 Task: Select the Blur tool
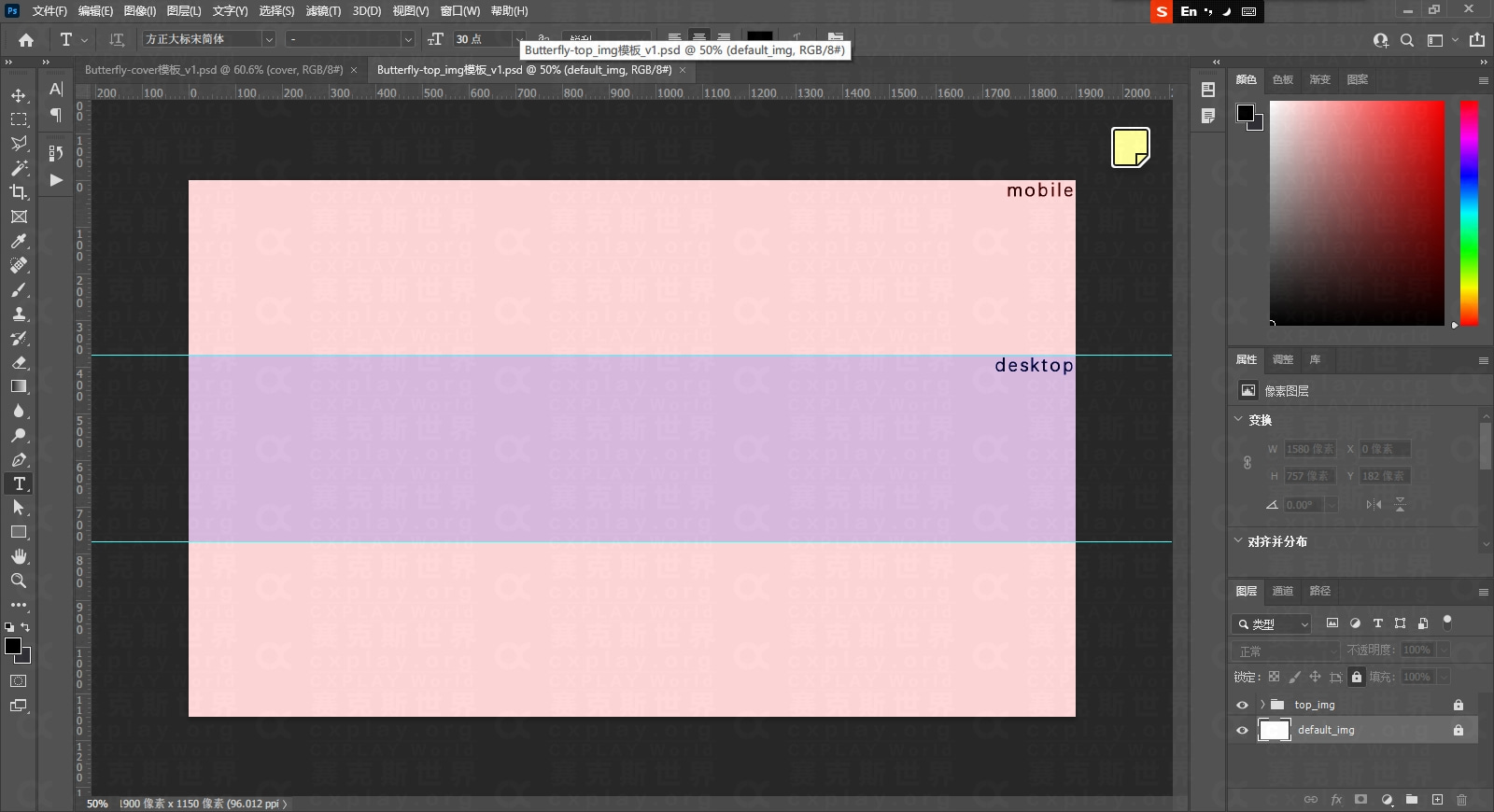19,411
